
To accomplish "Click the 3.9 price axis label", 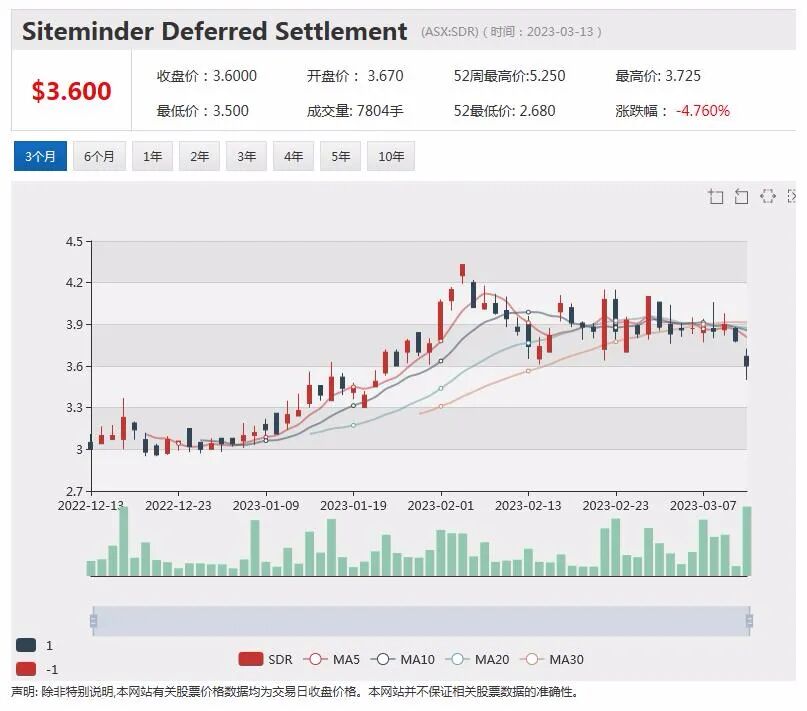I will [74, 325].
